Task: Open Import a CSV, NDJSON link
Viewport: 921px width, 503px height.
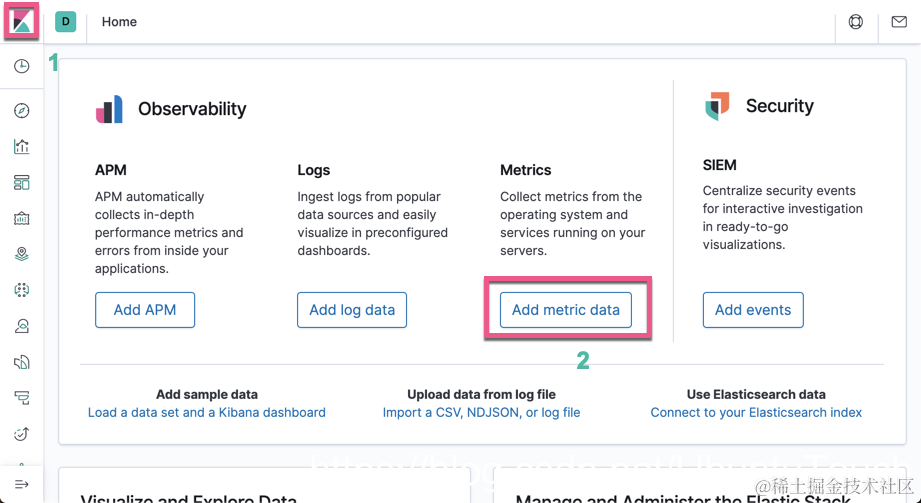Action: click(481, 412)
